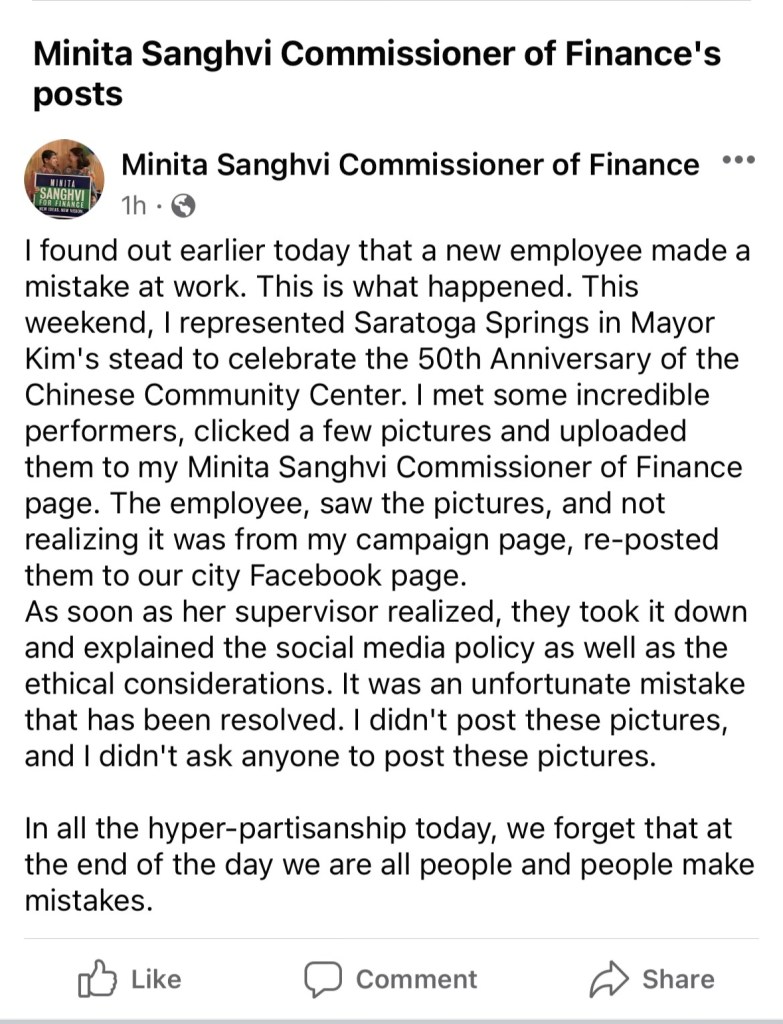This screenshot has height=1024, width=783.
Task: Open the three-dot post options menu
Action: click(738, 161)
